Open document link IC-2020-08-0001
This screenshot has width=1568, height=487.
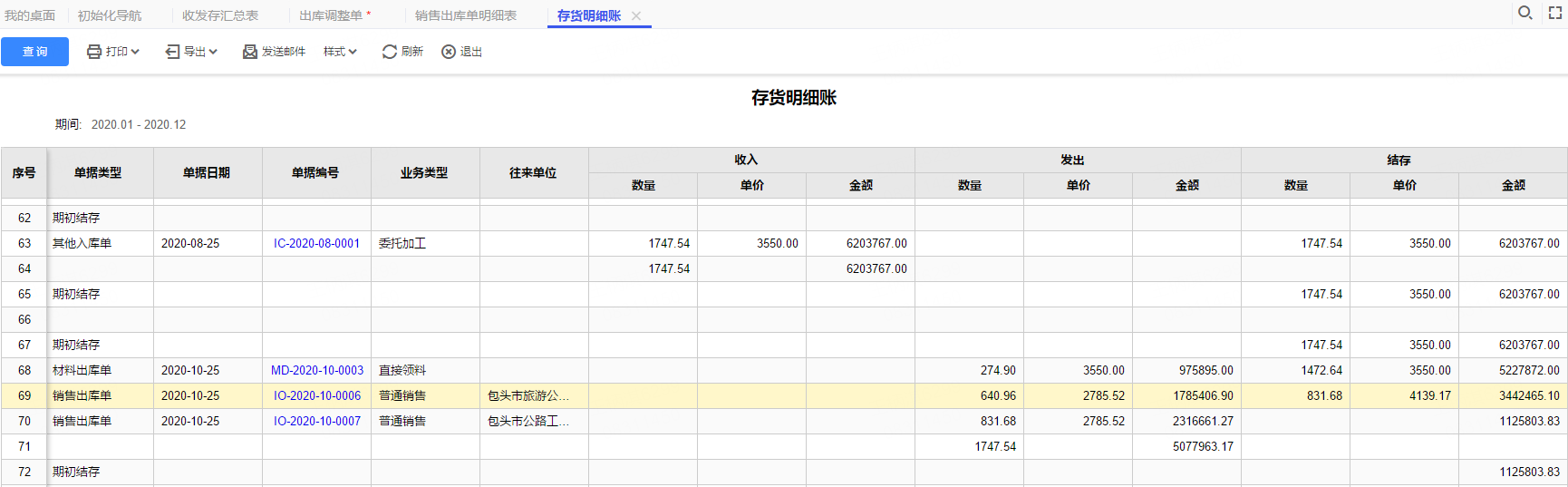click(316, 243)
